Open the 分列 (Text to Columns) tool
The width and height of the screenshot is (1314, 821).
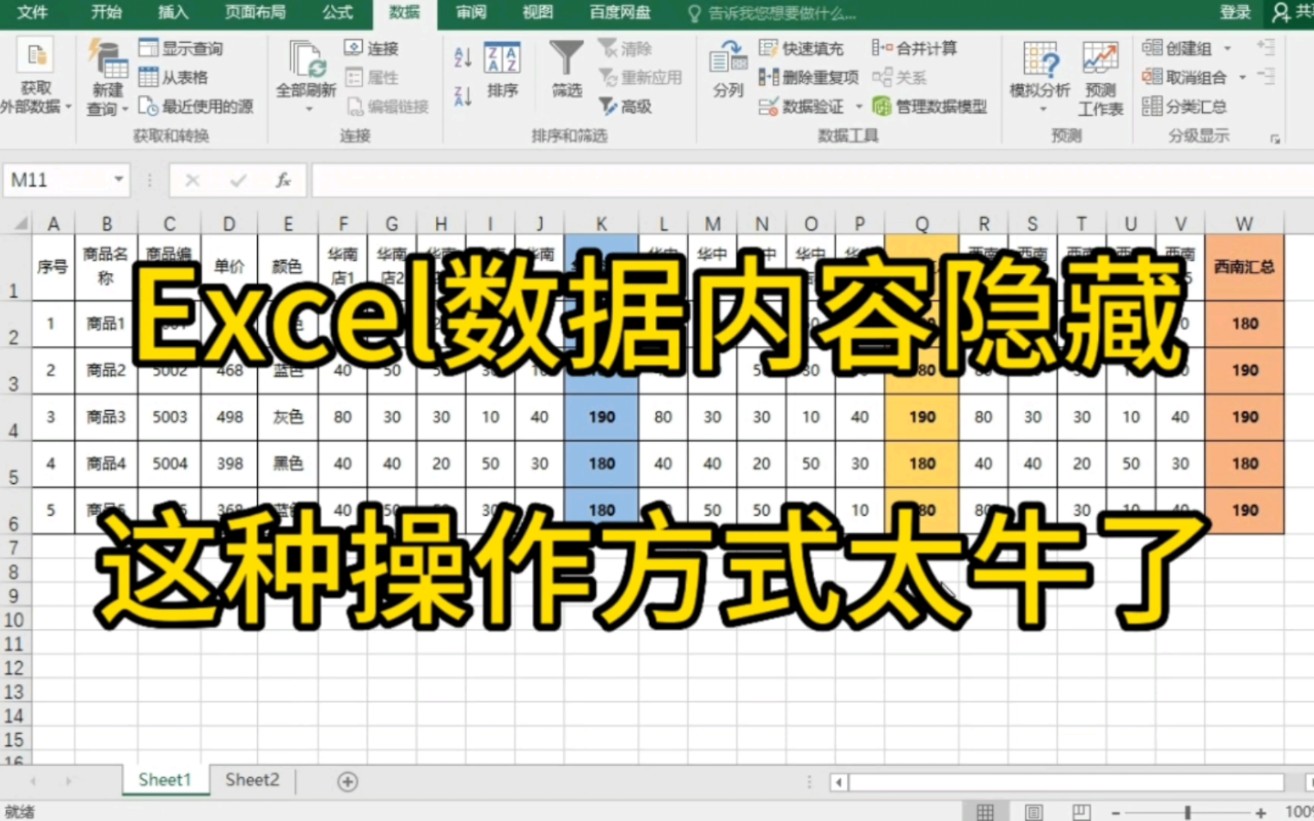(727, 65)
